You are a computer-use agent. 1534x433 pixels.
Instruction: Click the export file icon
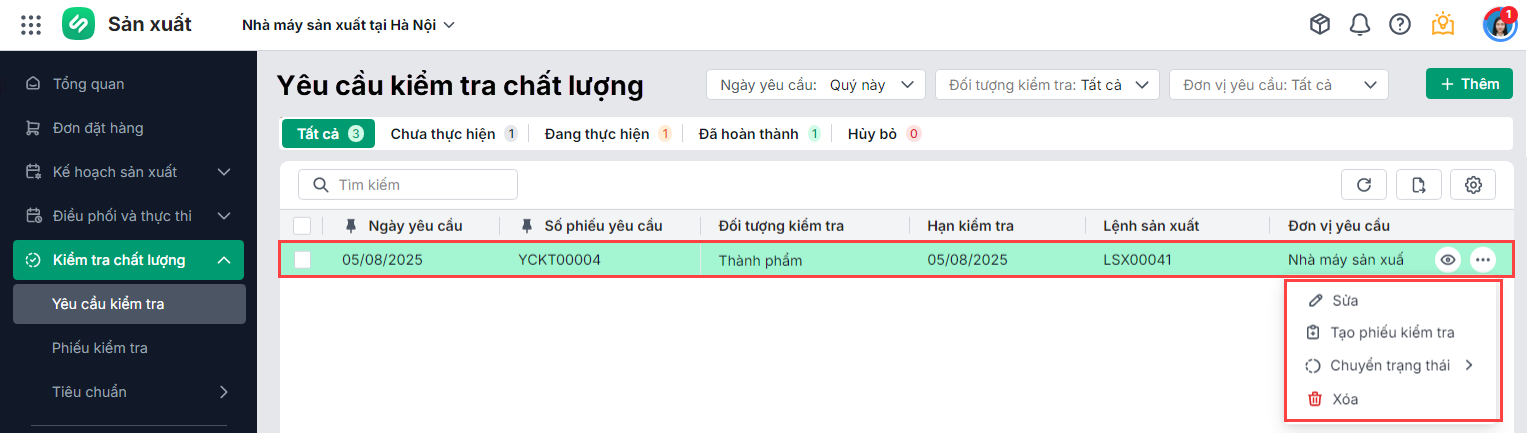pyautogui.click(x=1418, y=185)
